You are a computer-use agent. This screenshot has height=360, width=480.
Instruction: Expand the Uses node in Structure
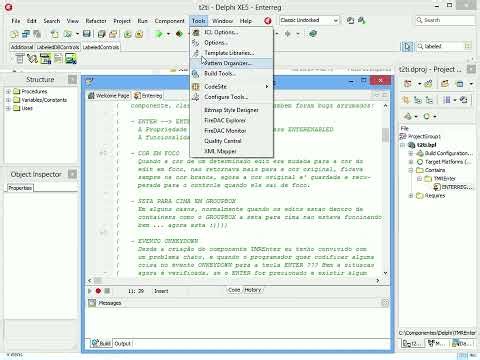click(8, 108)
